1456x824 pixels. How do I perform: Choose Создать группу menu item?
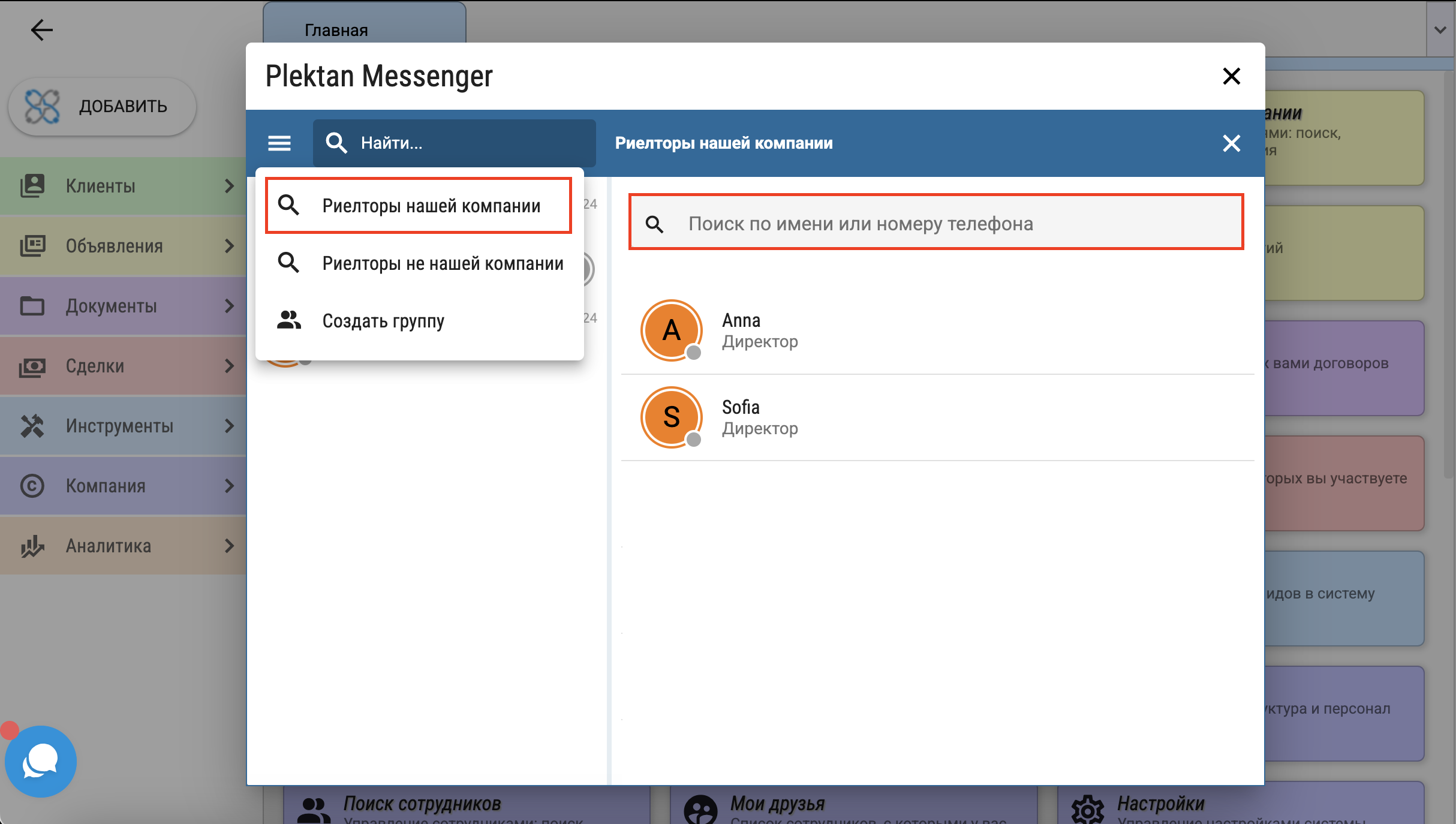[x=420, y=320]
